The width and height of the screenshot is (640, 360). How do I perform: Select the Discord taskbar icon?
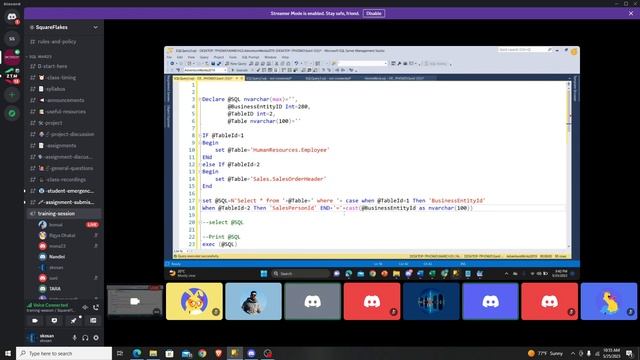point(251,353)
